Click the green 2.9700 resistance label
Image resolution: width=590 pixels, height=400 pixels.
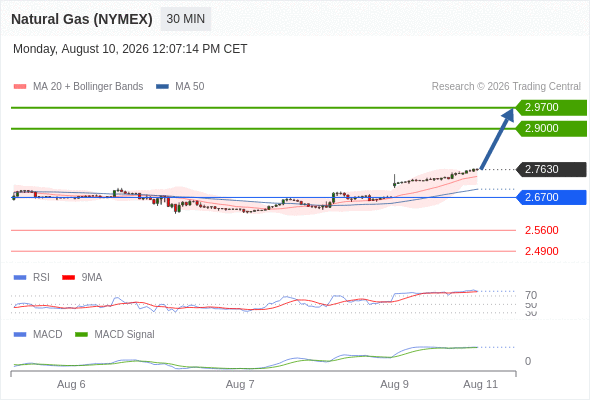(551, 107)
